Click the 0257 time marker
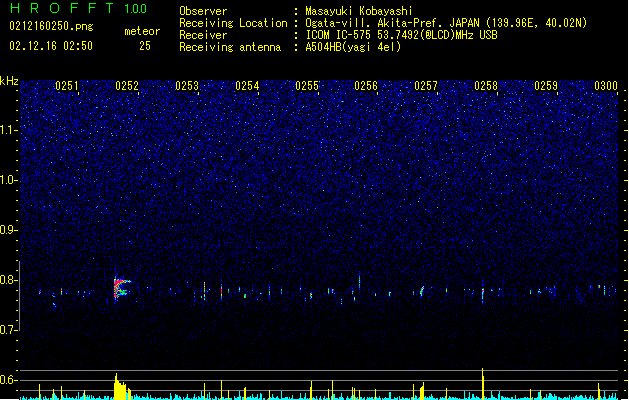This screenshot has height=400, width=629. click(426, 86)
